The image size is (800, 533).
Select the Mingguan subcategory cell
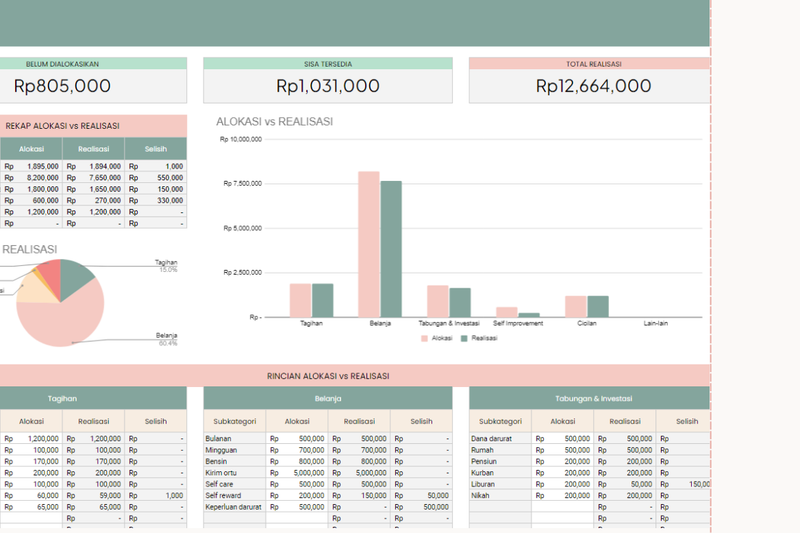coord(235,450)
